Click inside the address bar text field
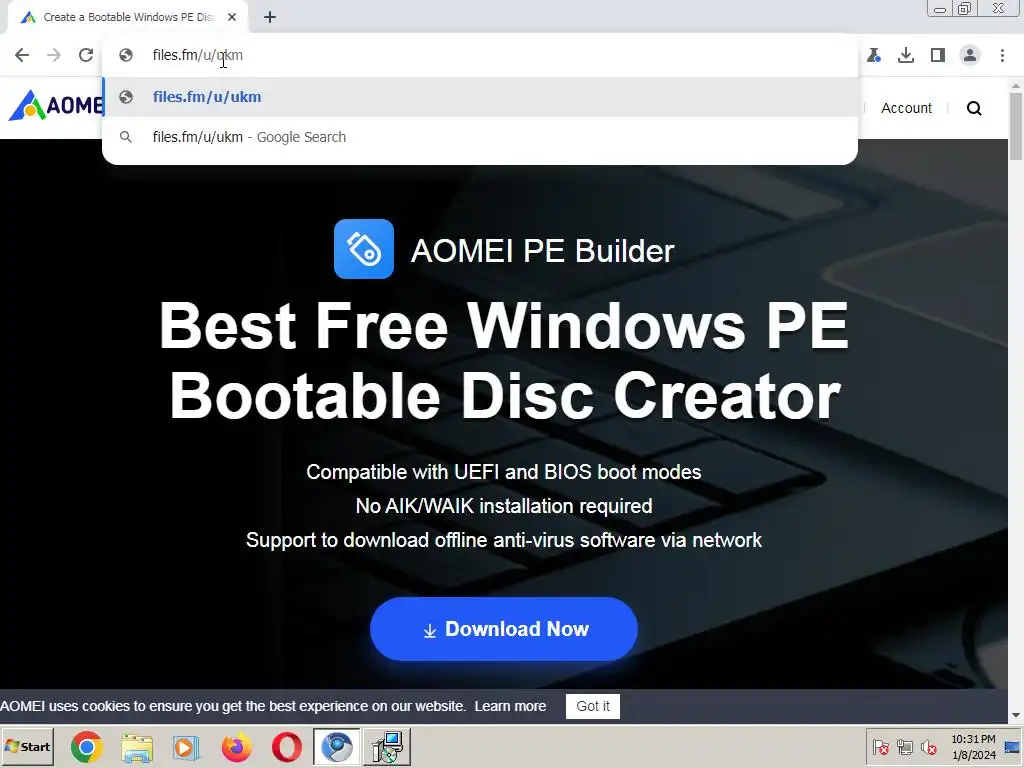This screenshot has height=768, width=1024. [x=479, y=55]
